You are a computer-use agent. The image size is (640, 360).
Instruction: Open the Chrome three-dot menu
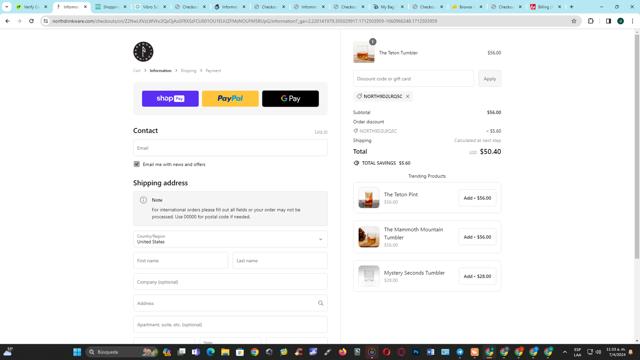[x=632, y=21]
